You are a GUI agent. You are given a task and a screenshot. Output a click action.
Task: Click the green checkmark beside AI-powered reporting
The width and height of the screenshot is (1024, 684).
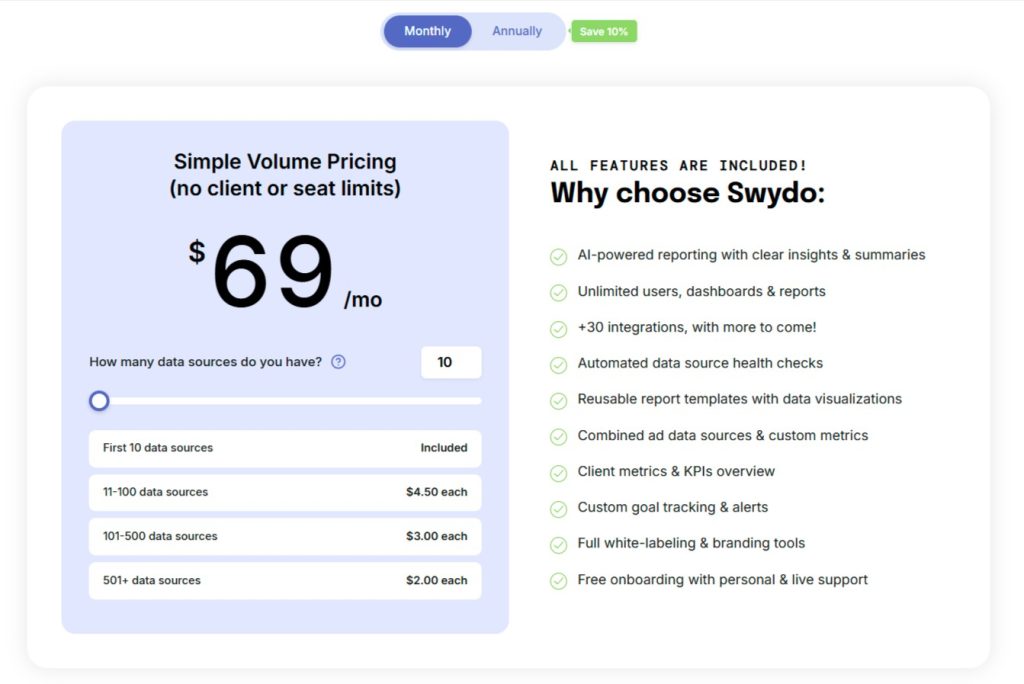point(558,256)
